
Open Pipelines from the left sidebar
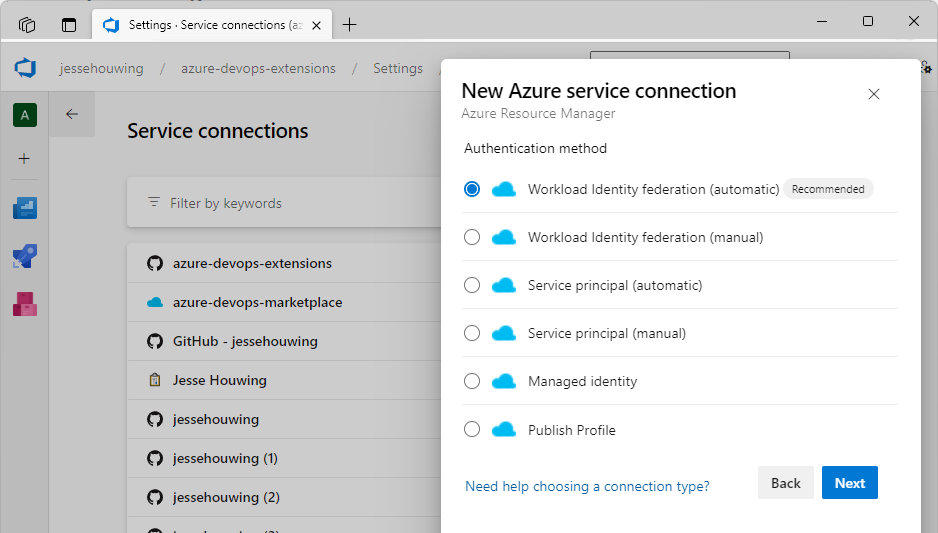24,256
